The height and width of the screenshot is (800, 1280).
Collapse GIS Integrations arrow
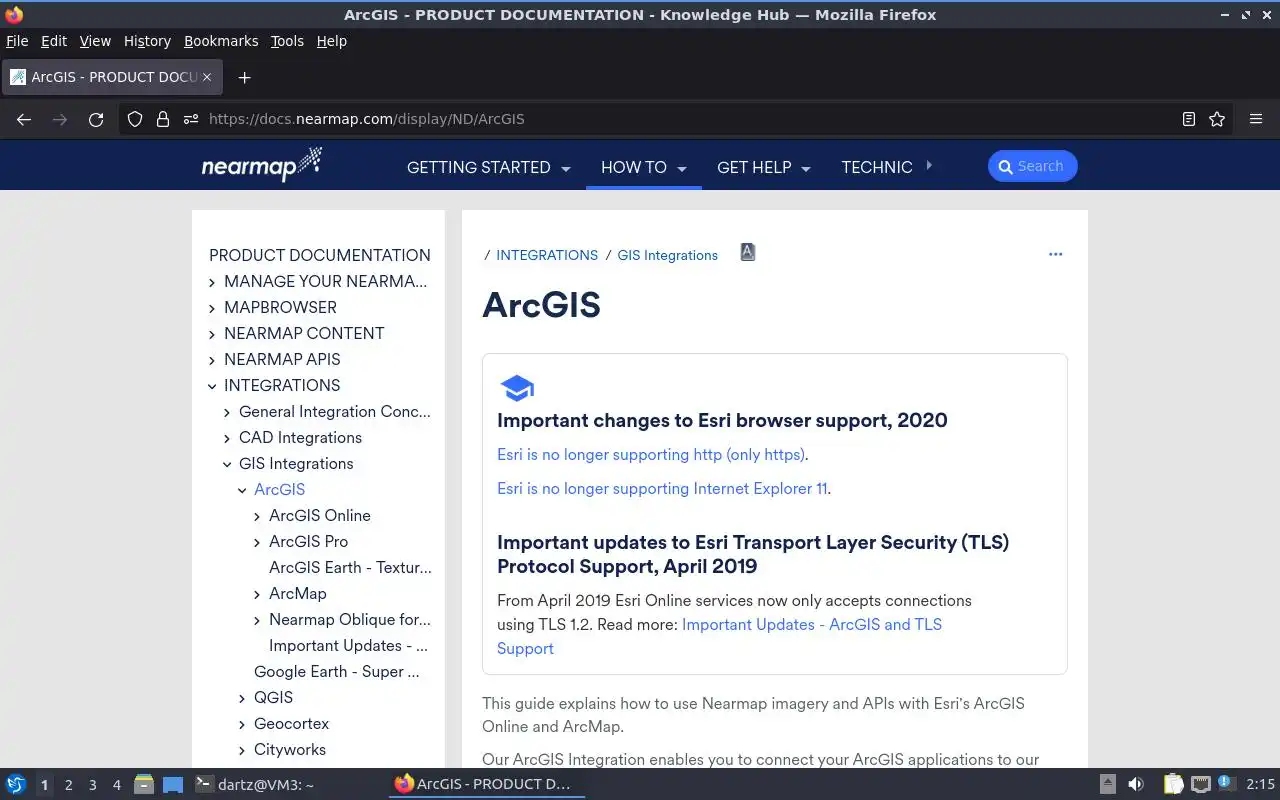coord(227,464)
